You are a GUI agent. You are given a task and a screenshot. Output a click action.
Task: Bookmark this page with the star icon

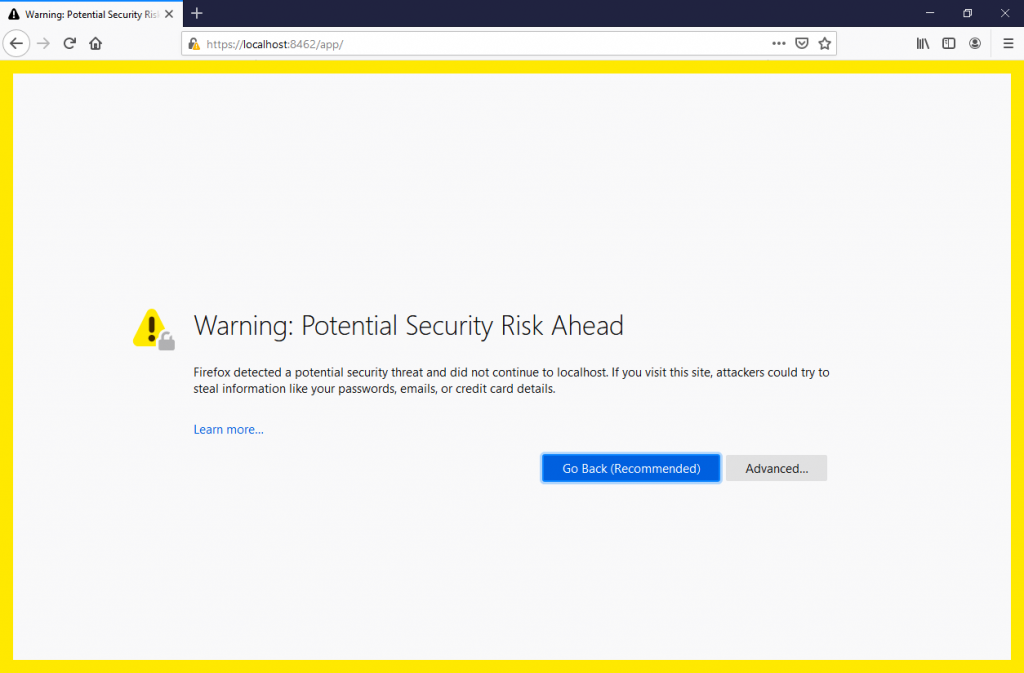(825, 43)
